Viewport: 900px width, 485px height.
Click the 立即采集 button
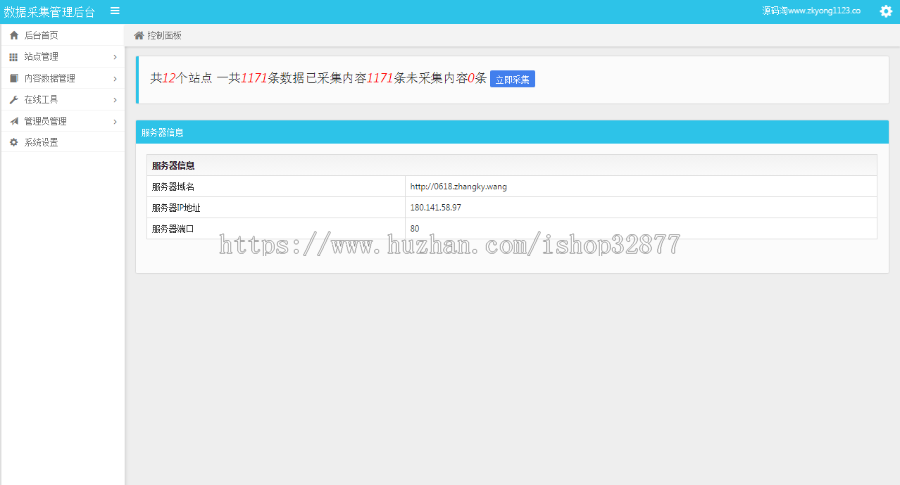(x=512, y=79)
